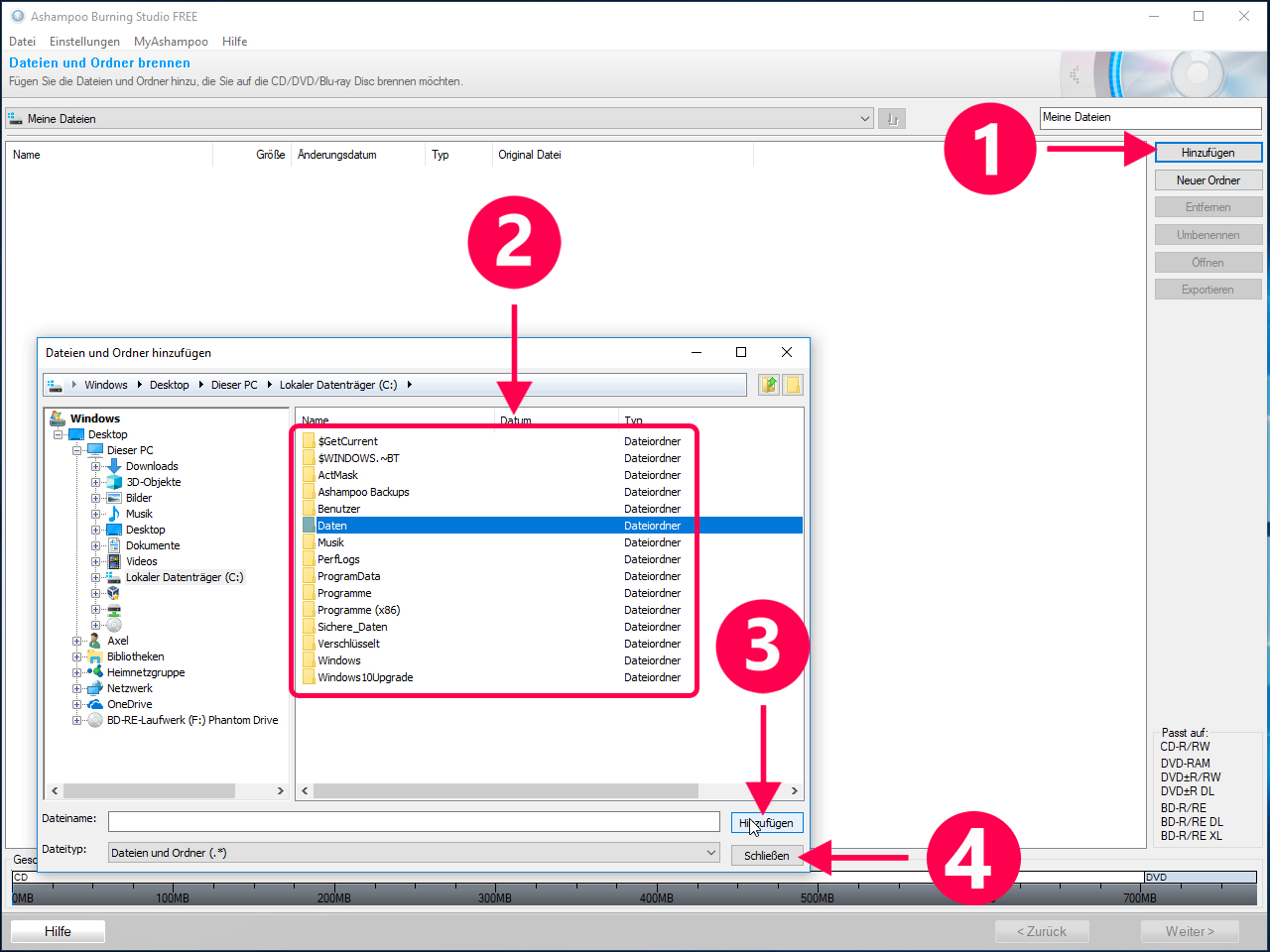Create new folder via dialog toolbar icon

[793, 385]
